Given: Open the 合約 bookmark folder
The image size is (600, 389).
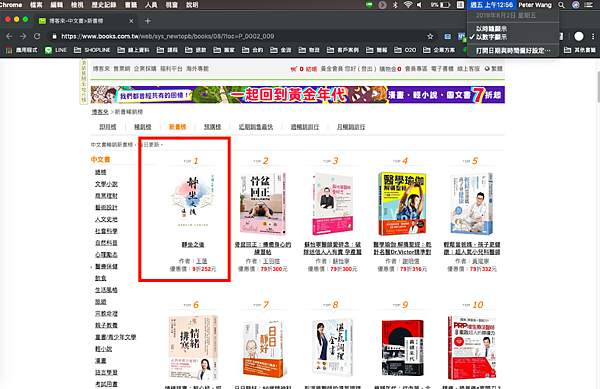Looking at the screenshot, I should click(252, 50).
